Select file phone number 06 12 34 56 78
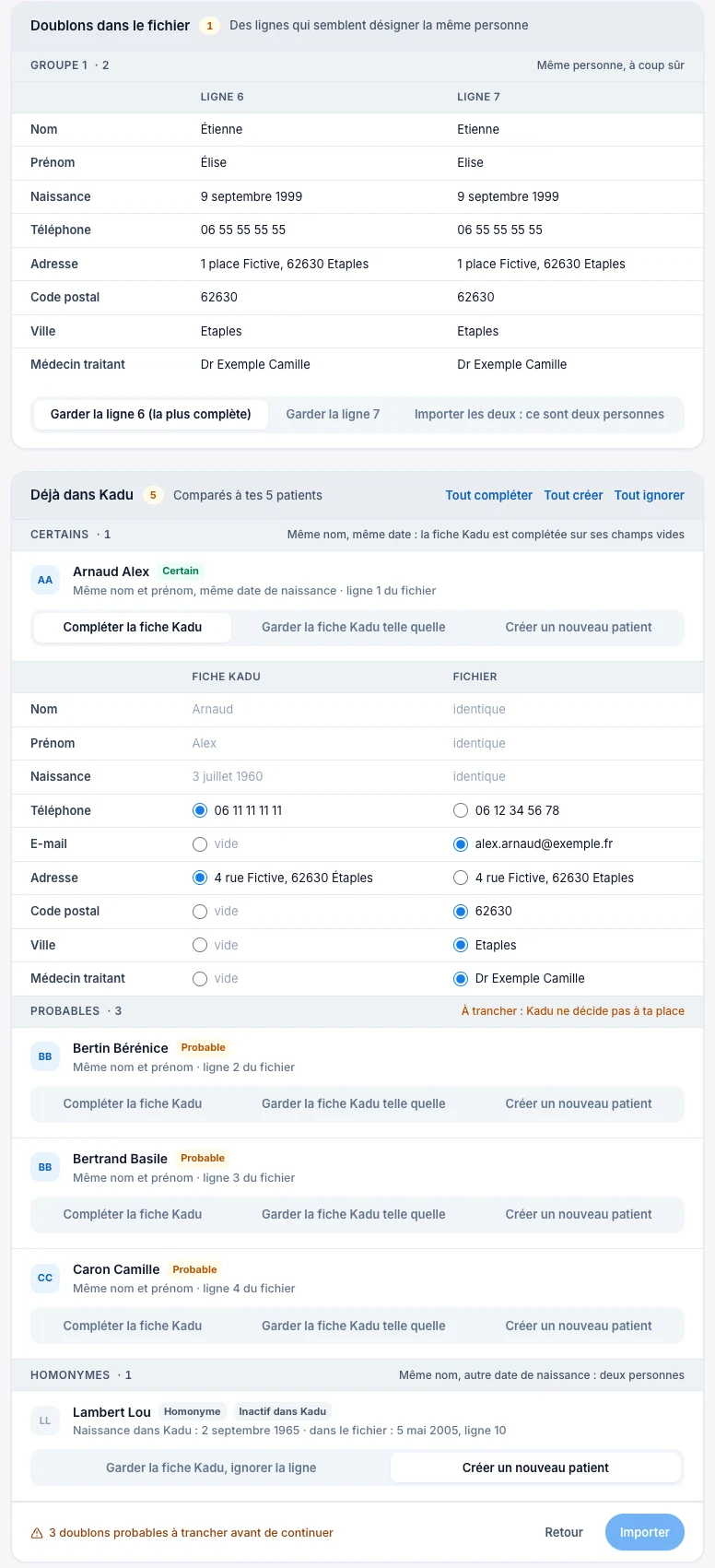 [461, 810]
